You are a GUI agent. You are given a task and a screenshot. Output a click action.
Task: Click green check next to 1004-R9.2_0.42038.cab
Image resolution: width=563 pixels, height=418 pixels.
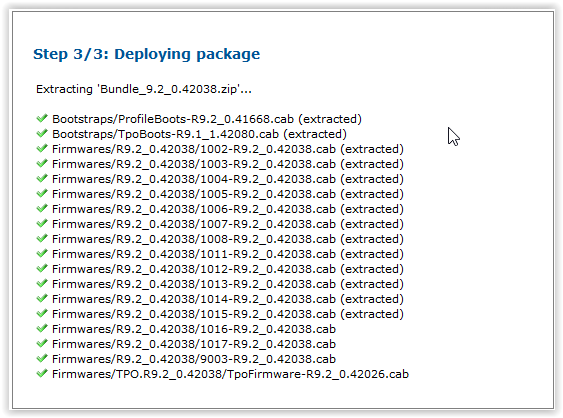42,178
